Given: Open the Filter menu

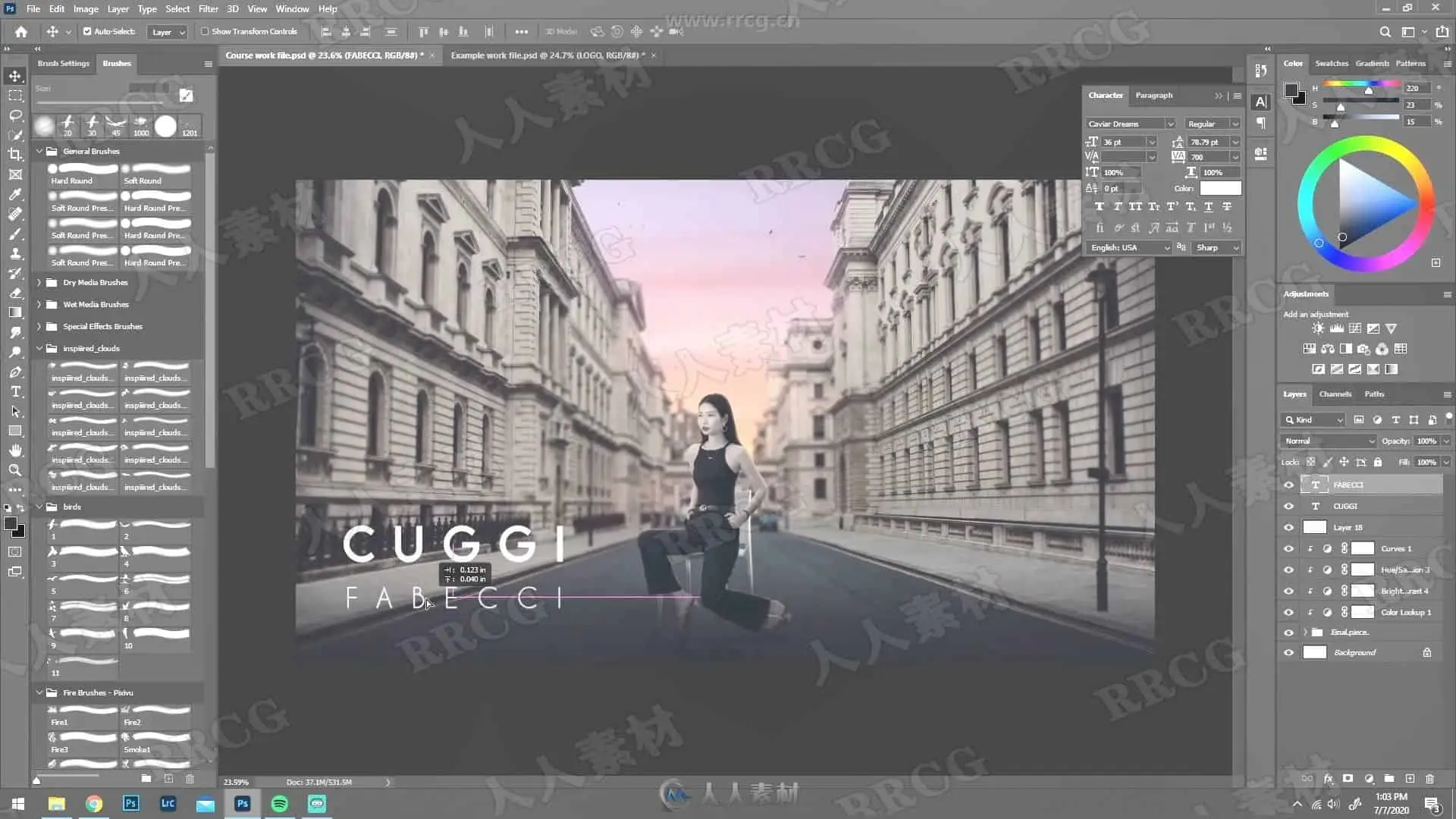Looking at the screenshot, I should coord(208,9).
